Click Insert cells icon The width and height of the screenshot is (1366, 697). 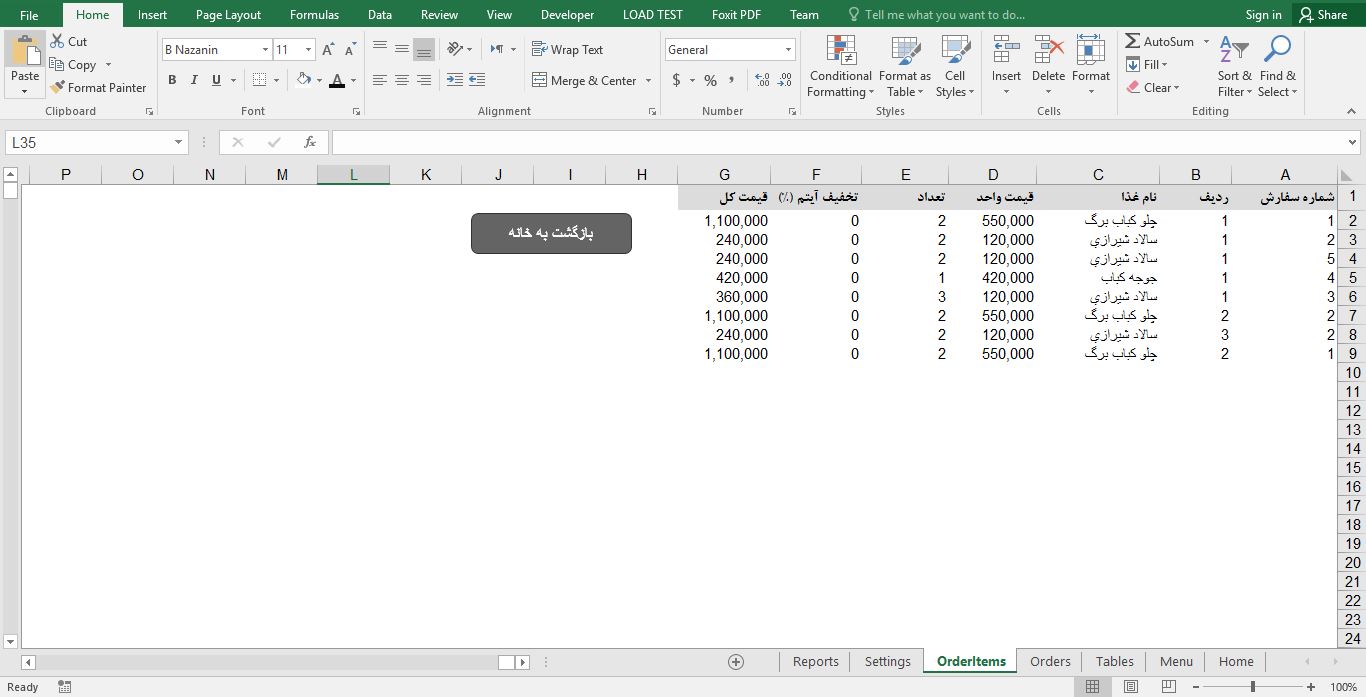(1006, 50)
